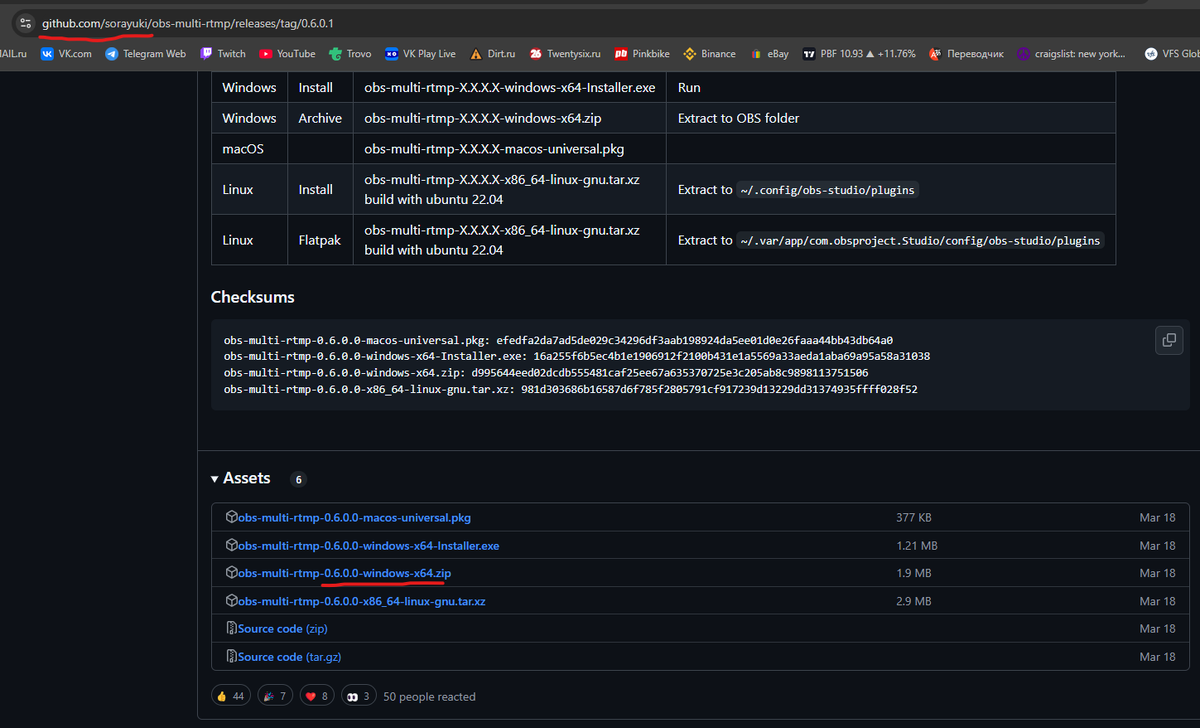Open the craigslist new york bookmark
The height and width of the screenshot is (728, 1200).
1072,54
